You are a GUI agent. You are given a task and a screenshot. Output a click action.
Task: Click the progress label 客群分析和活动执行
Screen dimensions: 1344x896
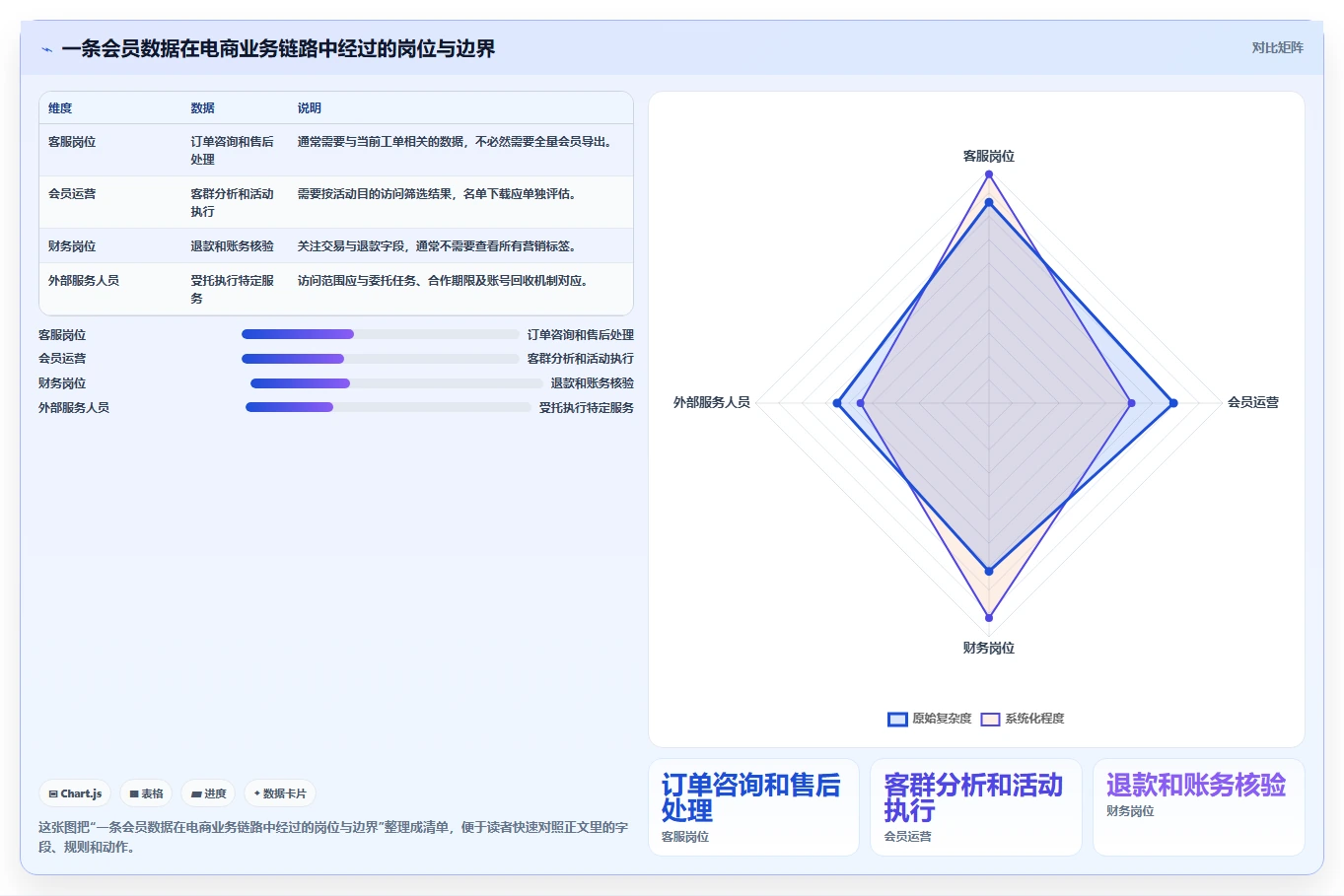pos(580,359)
